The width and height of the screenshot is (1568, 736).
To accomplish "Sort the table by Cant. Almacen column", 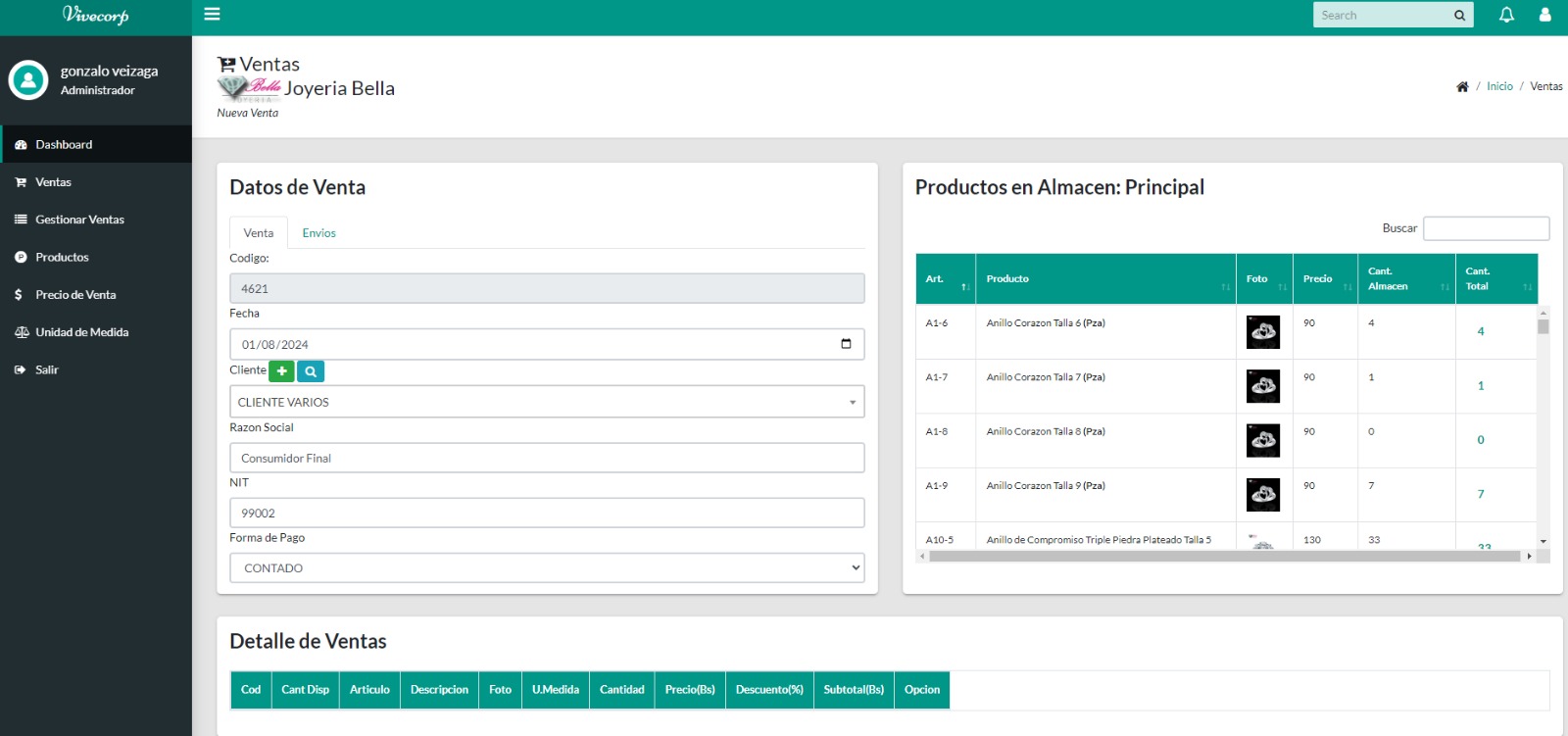I will click(x=1405, y=279).
